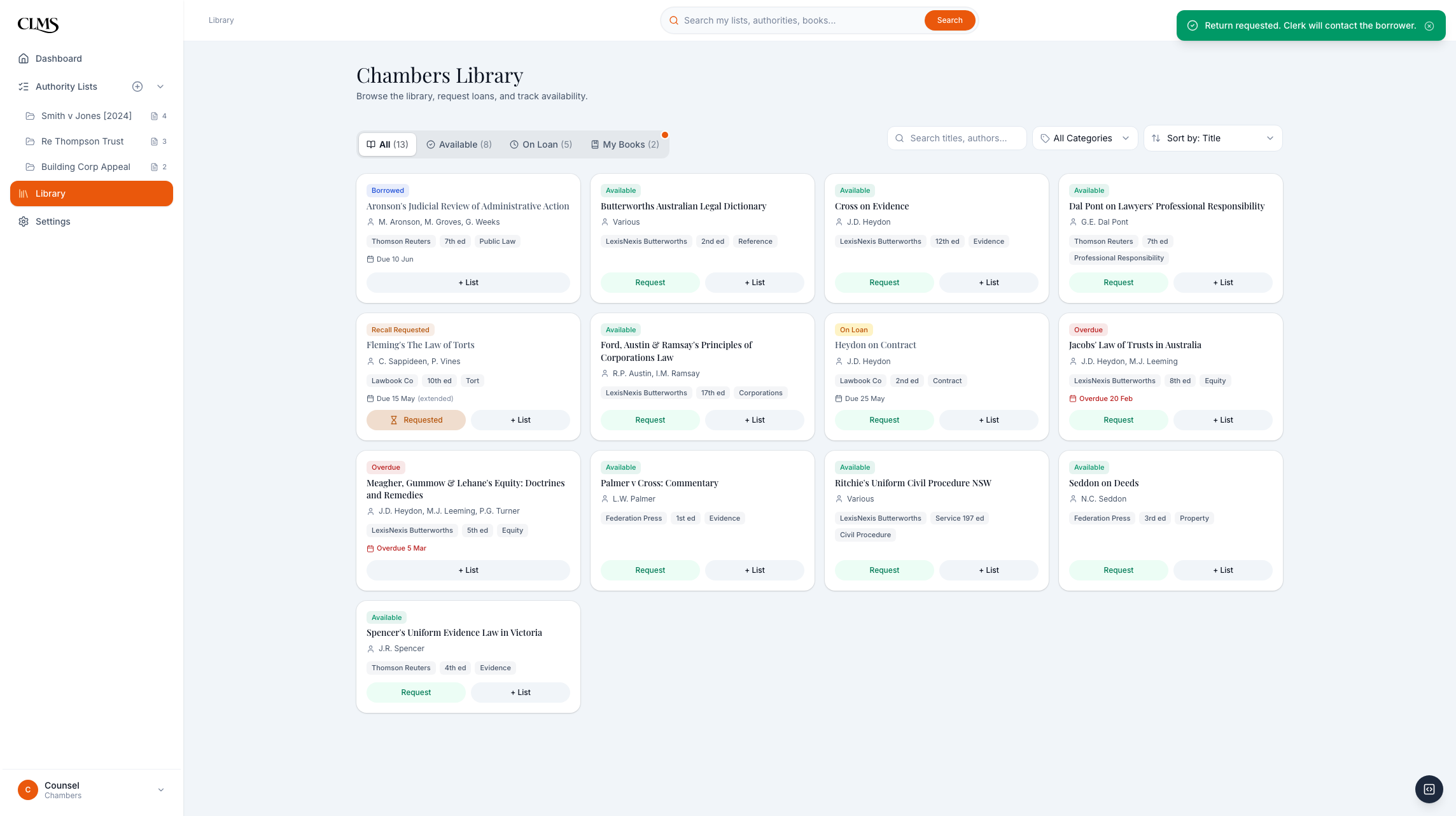Open the dev tools floating button
The height and width of the screenshot is (816, 1456).
tap(1429, 789)
